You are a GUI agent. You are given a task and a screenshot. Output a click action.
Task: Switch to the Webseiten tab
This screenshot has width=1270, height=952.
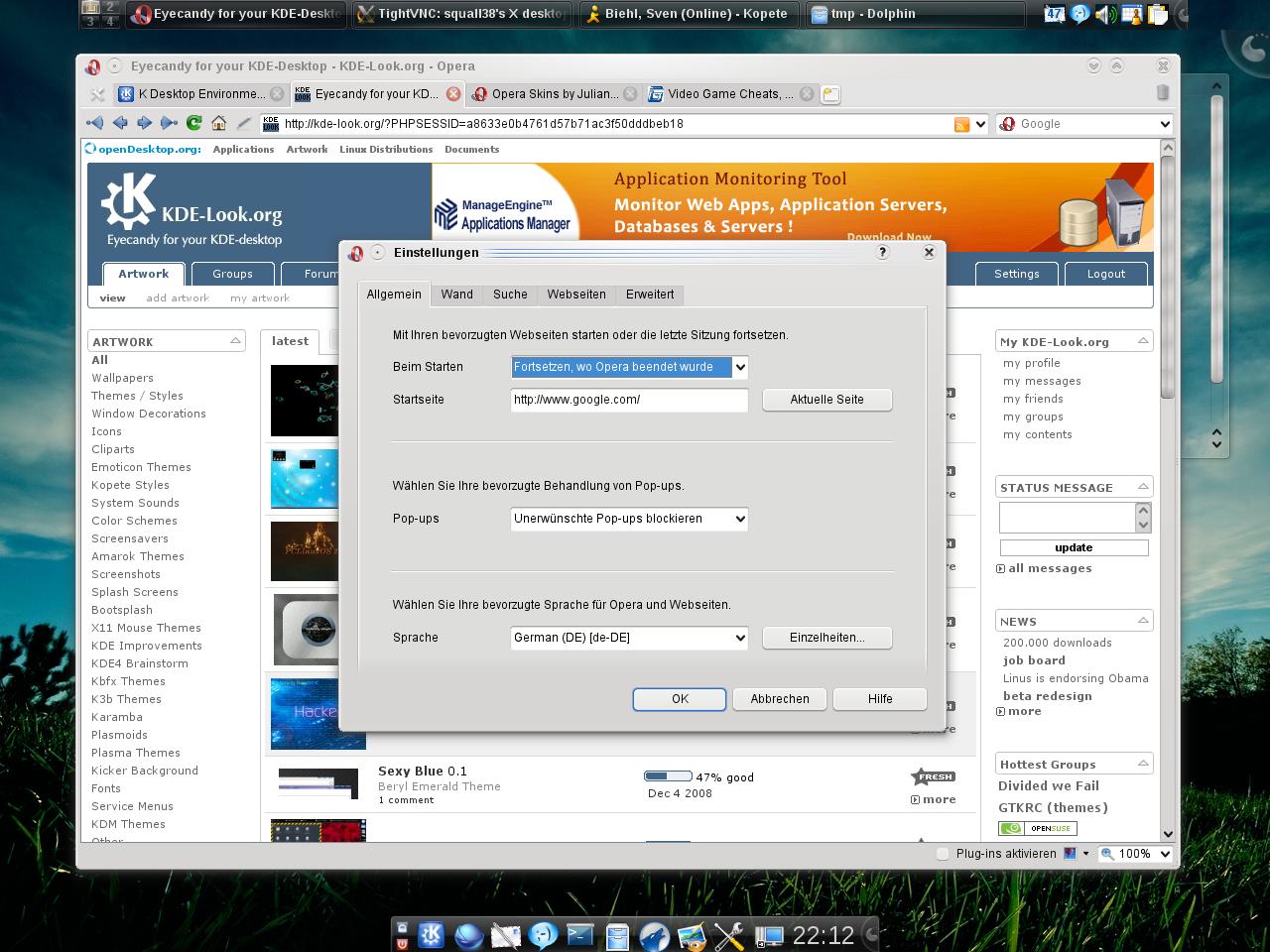coord(576,295)
